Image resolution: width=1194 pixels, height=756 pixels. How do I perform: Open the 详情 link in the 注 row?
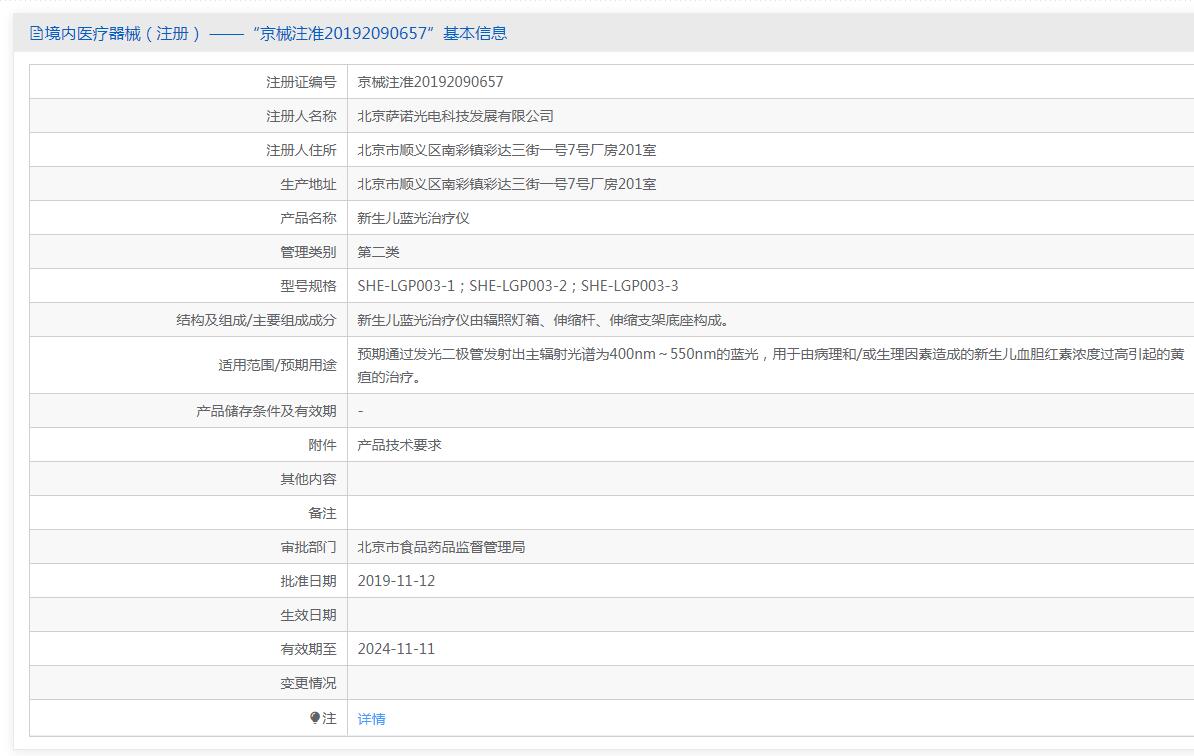(371, 719)
